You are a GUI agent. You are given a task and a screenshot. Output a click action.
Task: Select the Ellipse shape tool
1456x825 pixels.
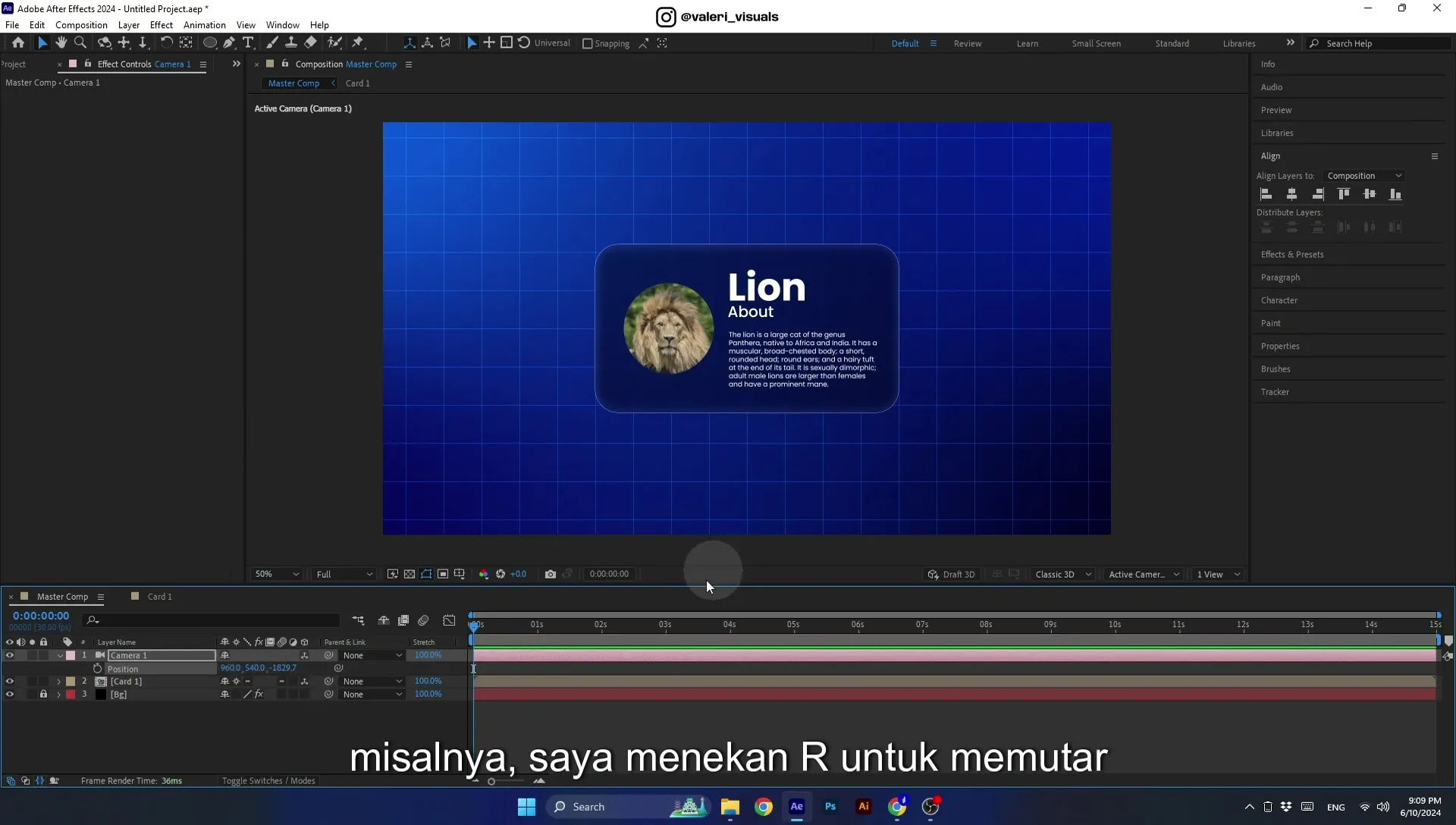(210, 43)
